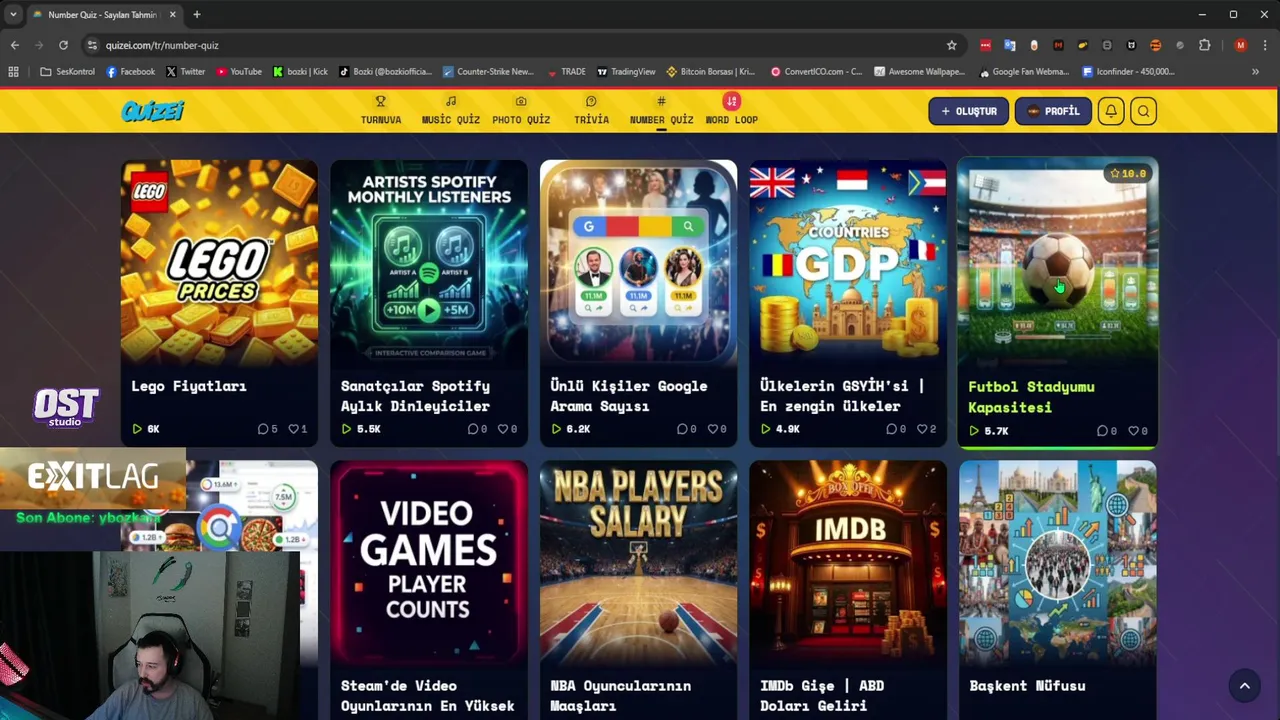Viewport: 1280px width, 720px height.
Task: Open the Photo Quiz section
Action: coord(521,111)
